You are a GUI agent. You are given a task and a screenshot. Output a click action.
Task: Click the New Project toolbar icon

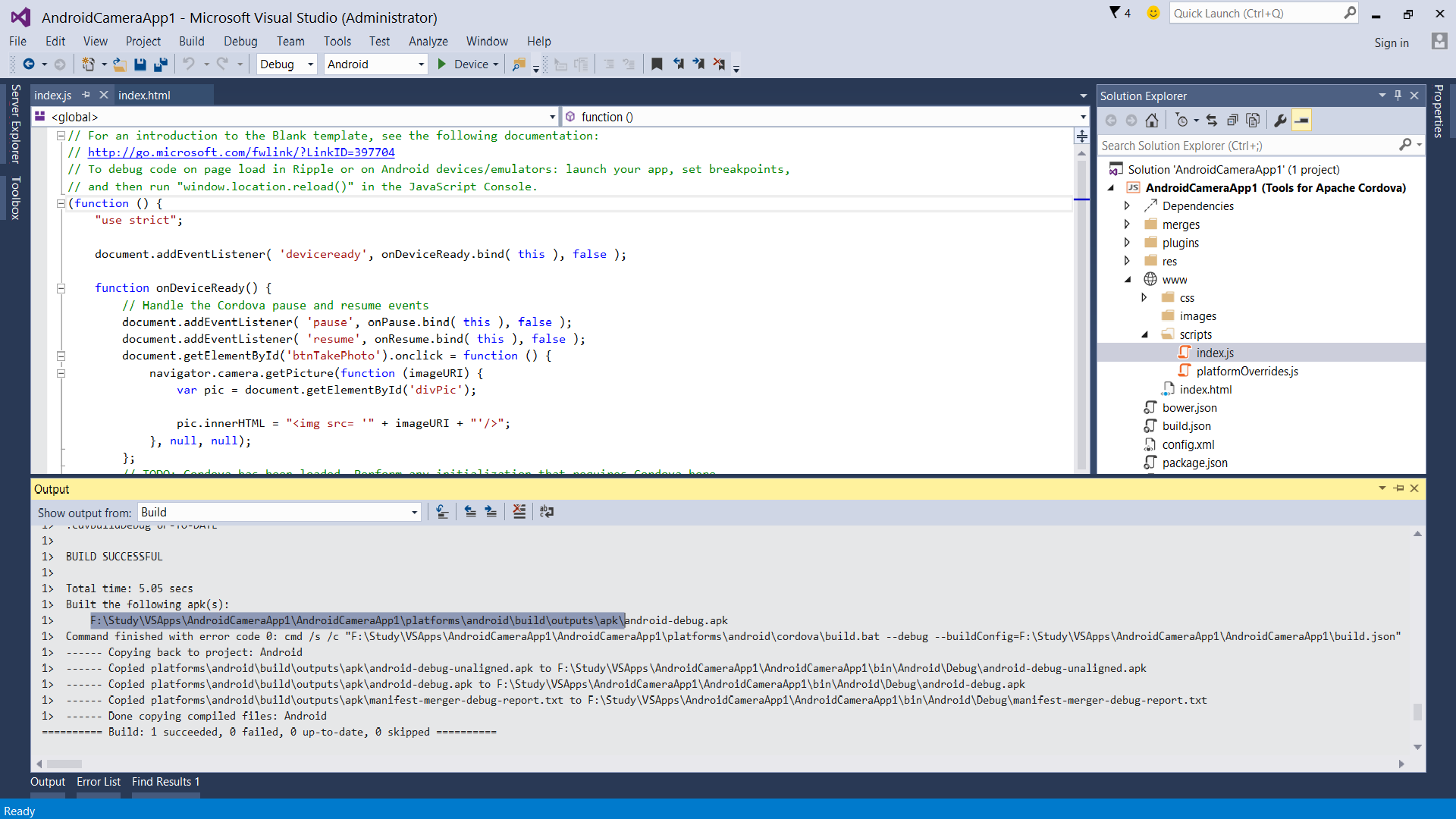point(89,64)
